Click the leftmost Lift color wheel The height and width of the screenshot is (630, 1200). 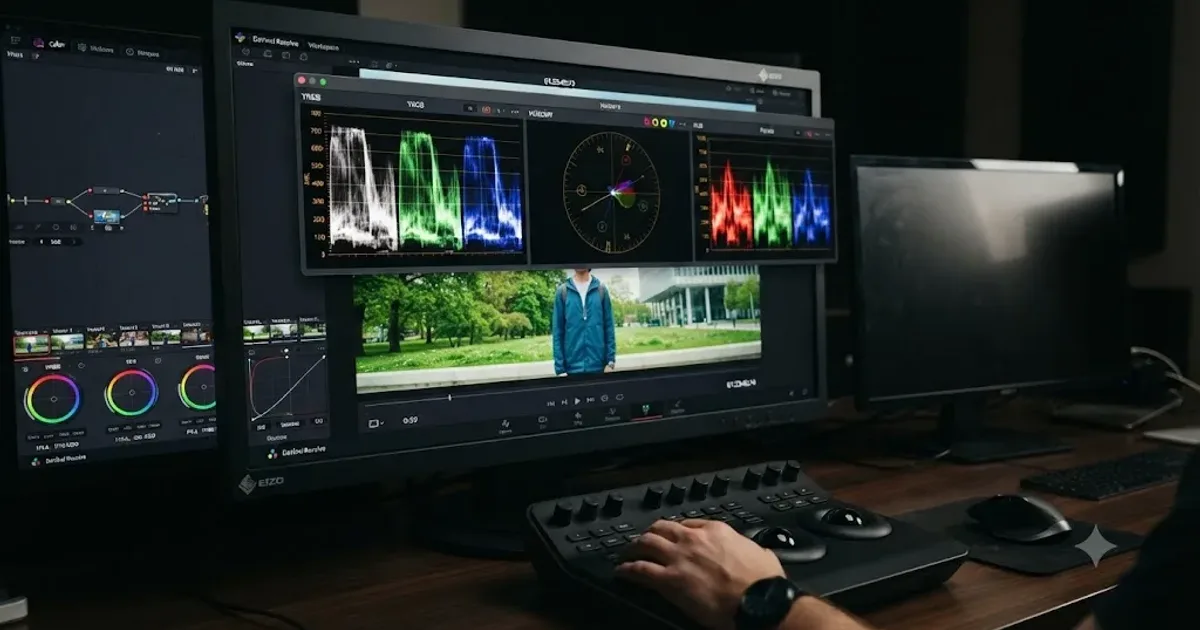click(53, 399)
